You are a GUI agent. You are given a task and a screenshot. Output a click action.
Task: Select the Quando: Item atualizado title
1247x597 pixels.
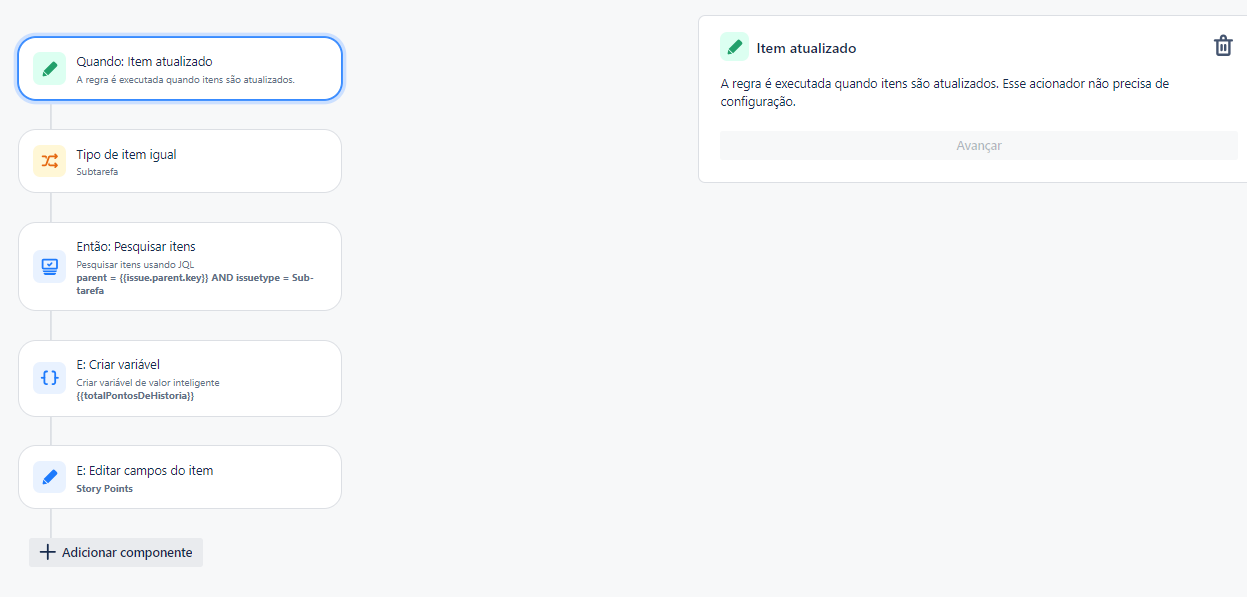[x=144, y=62]
